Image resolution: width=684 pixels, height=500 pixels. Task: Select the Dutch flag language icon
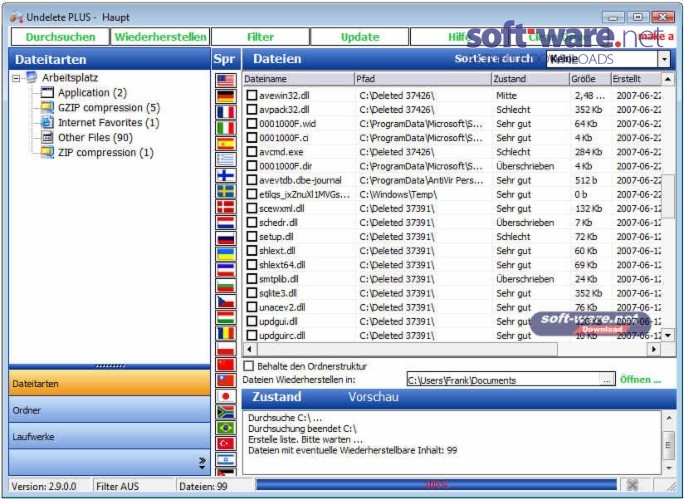[226, 222]
